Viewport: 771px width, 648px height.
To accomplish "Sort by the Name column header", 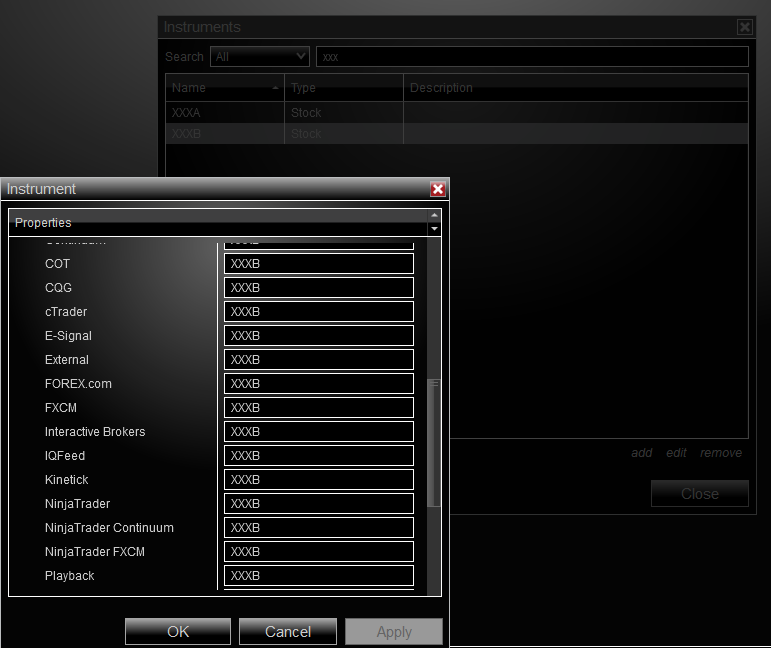I will pyautogui.click(x=225, y=88).
